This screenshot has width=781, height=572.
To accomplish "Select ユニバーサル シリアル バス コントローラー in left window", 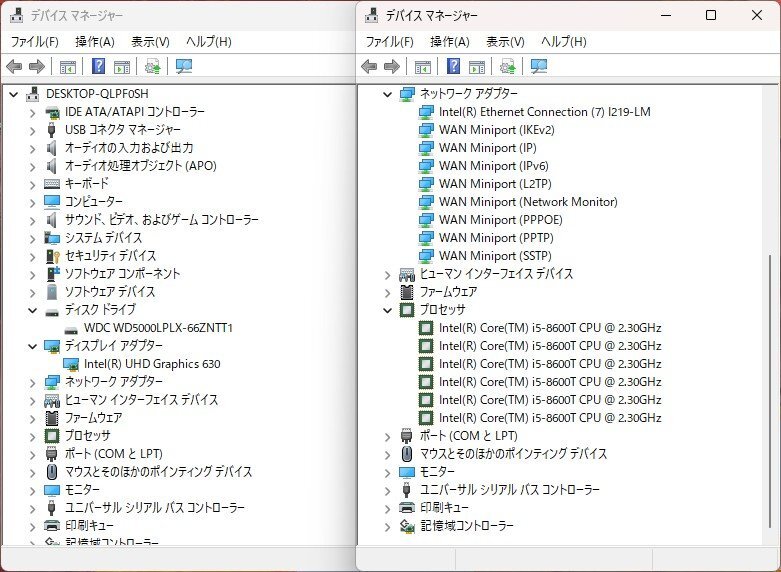I will point(154,508).
